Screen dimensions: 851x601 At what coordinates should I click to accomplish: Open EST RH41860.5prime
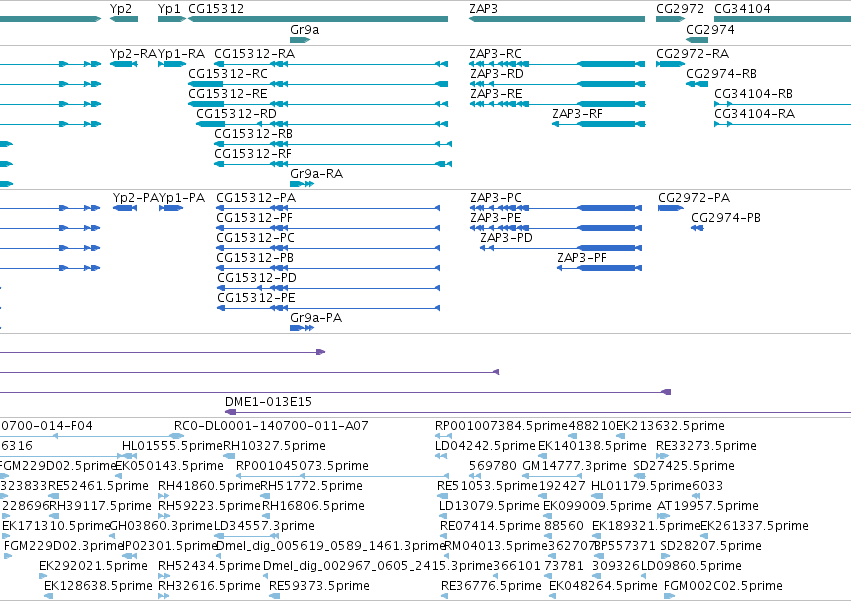click(x=209, y=486)
